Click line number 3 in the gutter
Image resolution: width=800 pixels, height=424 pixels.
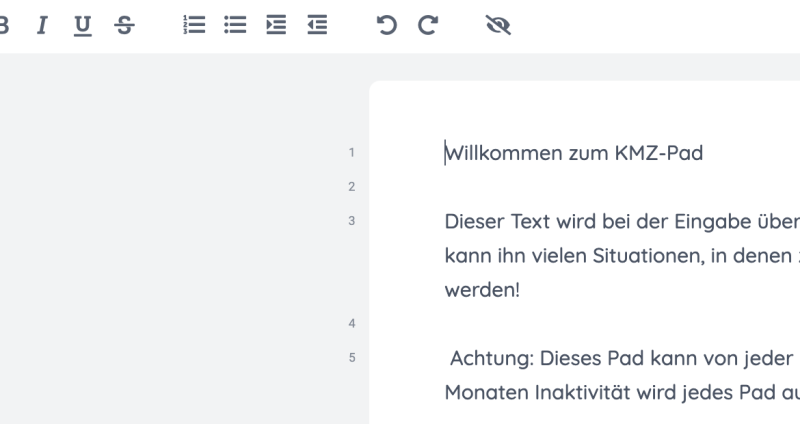[352, 221]
